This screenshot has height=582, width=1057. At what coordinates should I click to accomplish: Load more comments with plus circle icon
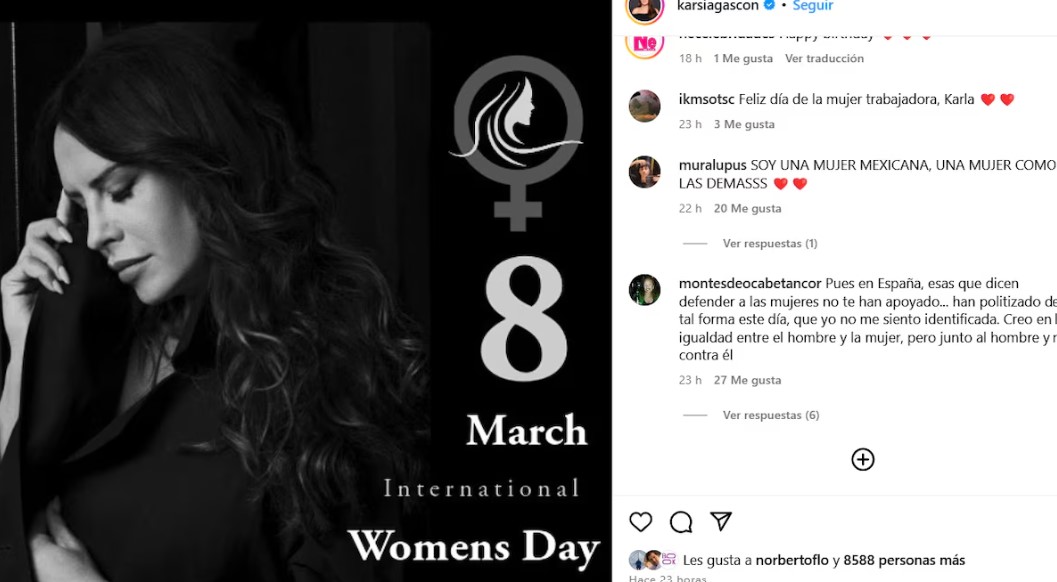tap(863, 460)
